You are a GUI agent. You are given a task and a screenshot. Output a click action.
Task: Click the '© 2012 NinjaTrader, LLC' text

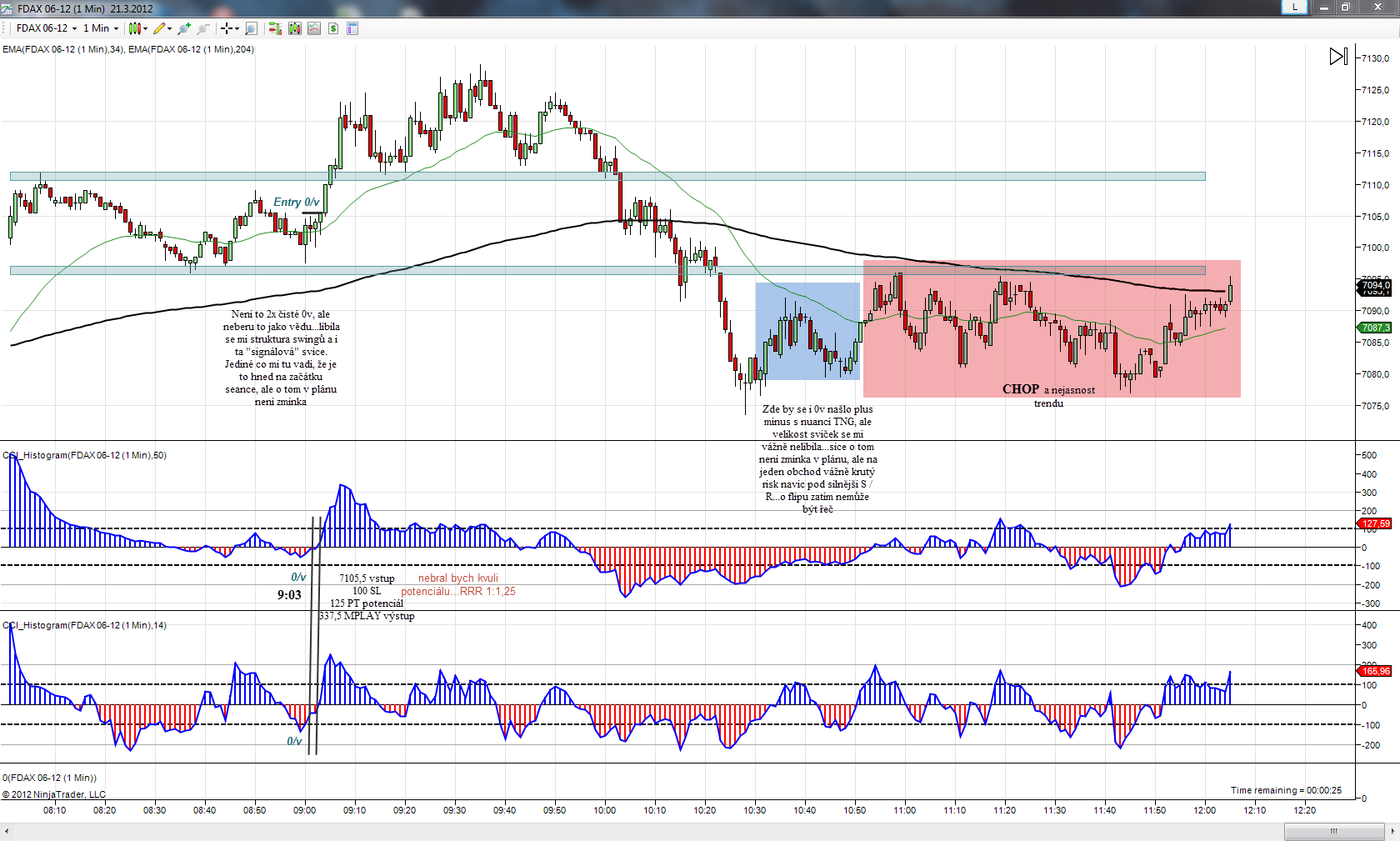click(54, 794)
